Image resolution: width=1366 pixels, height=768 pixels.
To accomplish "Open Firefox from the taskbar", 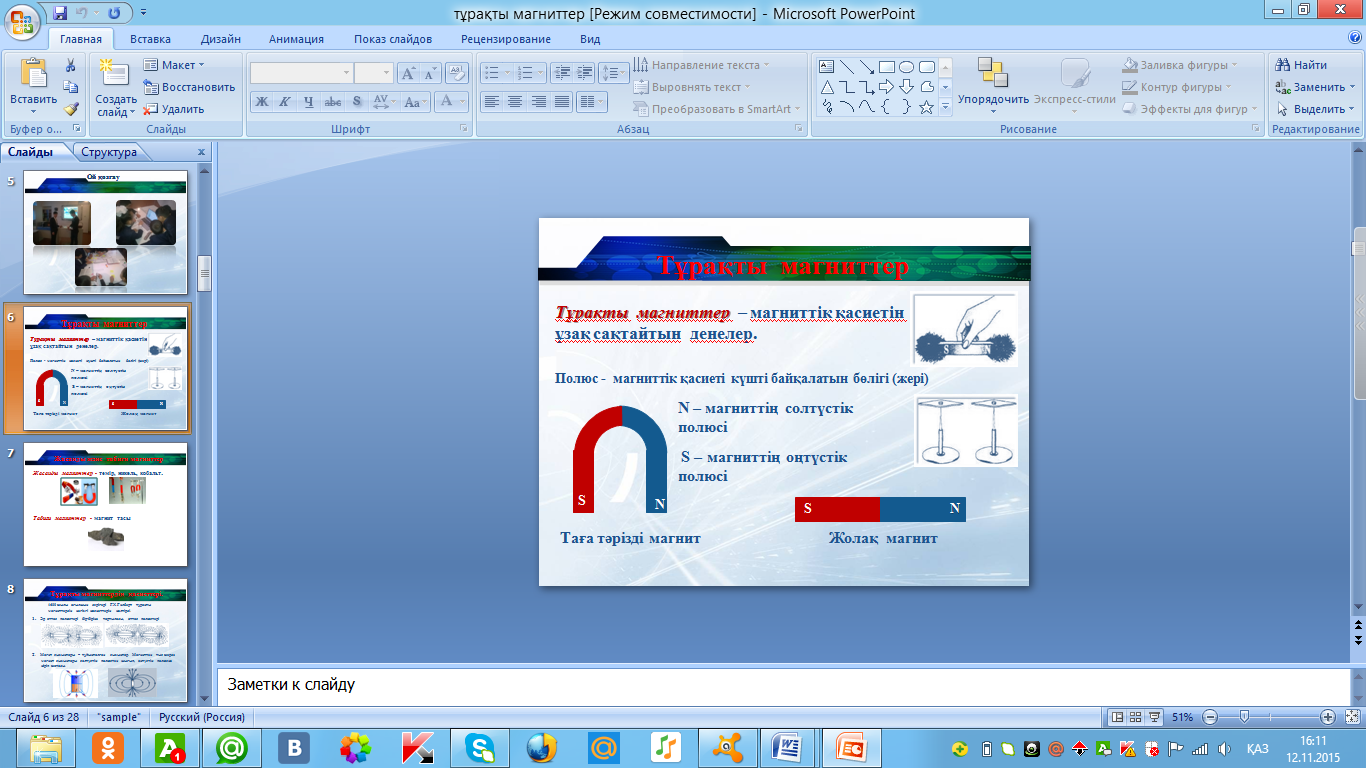I will point(541,747).
